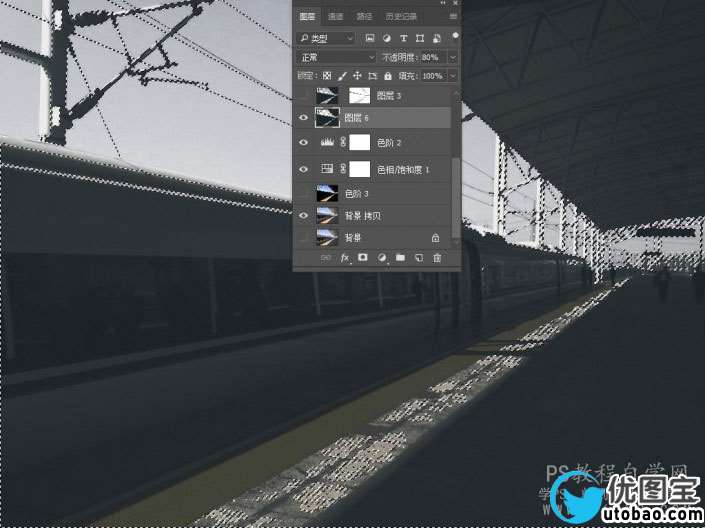Filter layers by pixel layer icon
Screen dimensions: 705x528
point(370,38)
